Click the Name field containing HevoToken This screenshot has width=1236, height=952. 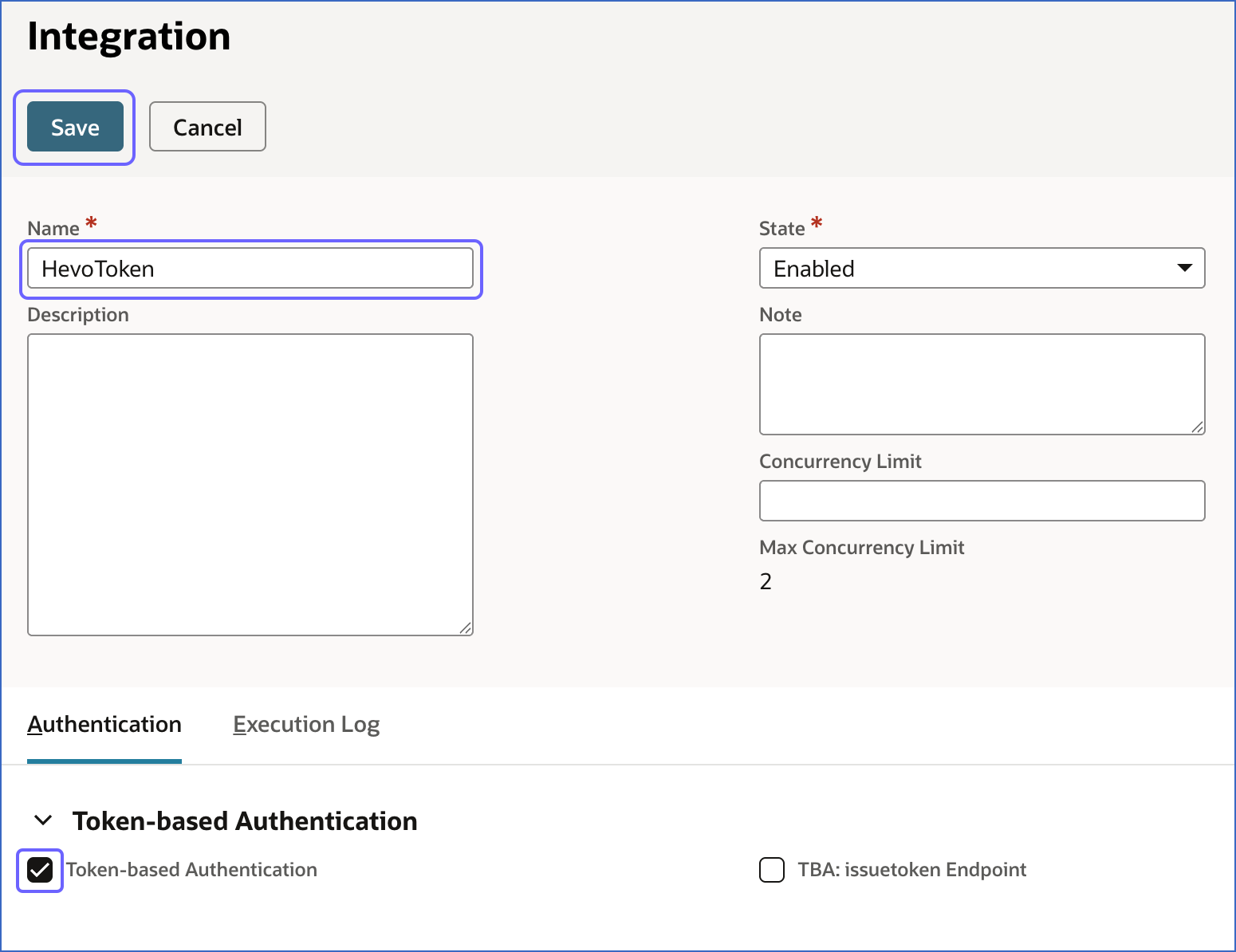coord(250,269)
